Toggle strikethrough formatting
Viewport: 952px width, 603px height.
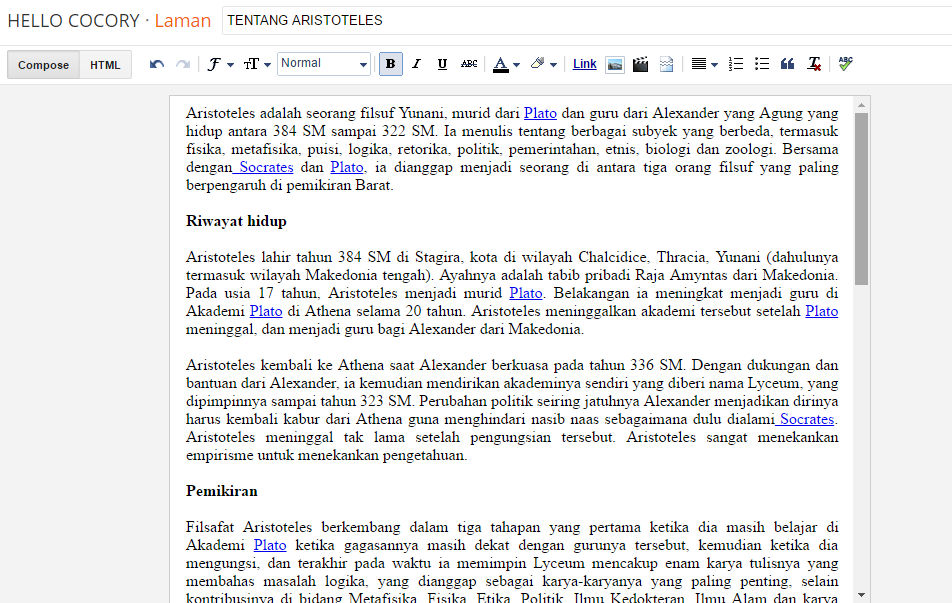tap(469, 64)
